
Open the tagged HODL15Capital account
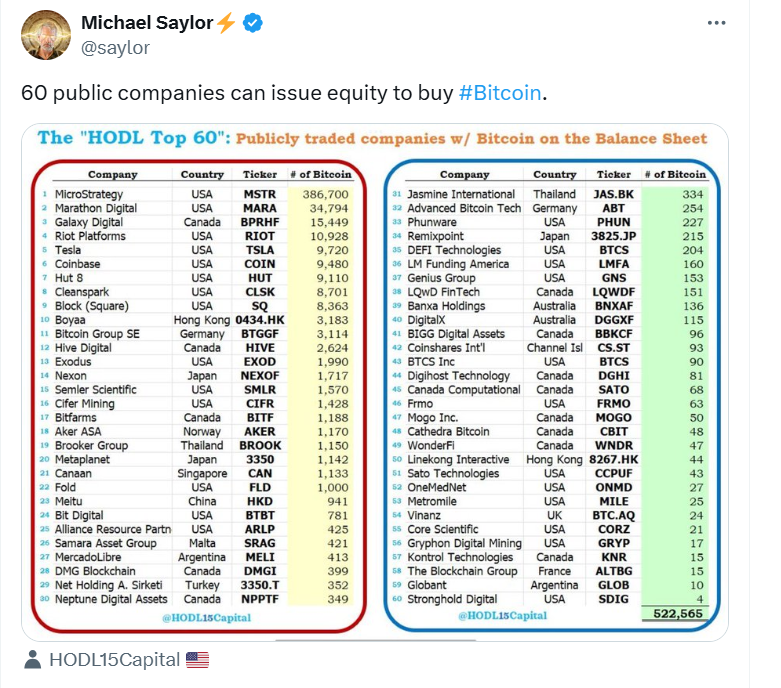coord(114,660)
